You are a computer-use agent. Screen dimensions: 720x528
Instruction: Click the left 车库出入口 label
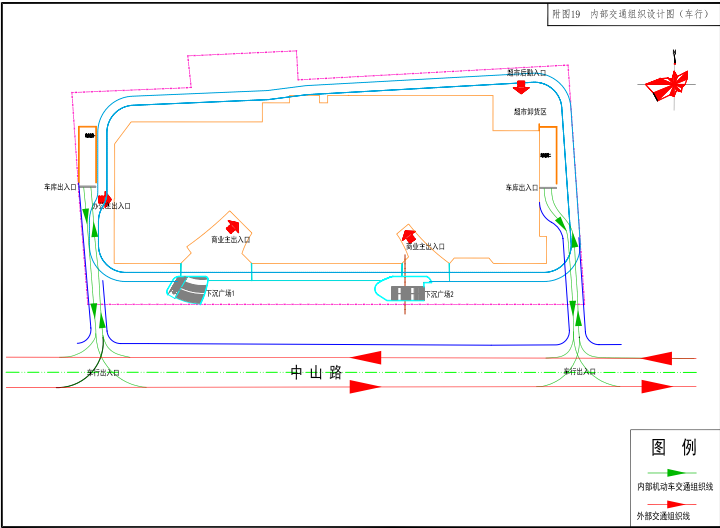click(x=60, y=187)
